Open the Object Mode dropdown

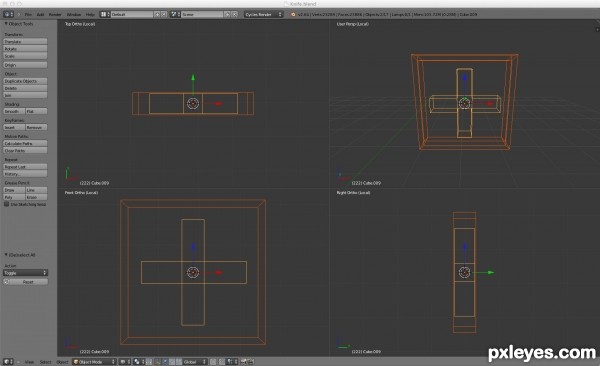pyautogui.click(x=94, y=361)
